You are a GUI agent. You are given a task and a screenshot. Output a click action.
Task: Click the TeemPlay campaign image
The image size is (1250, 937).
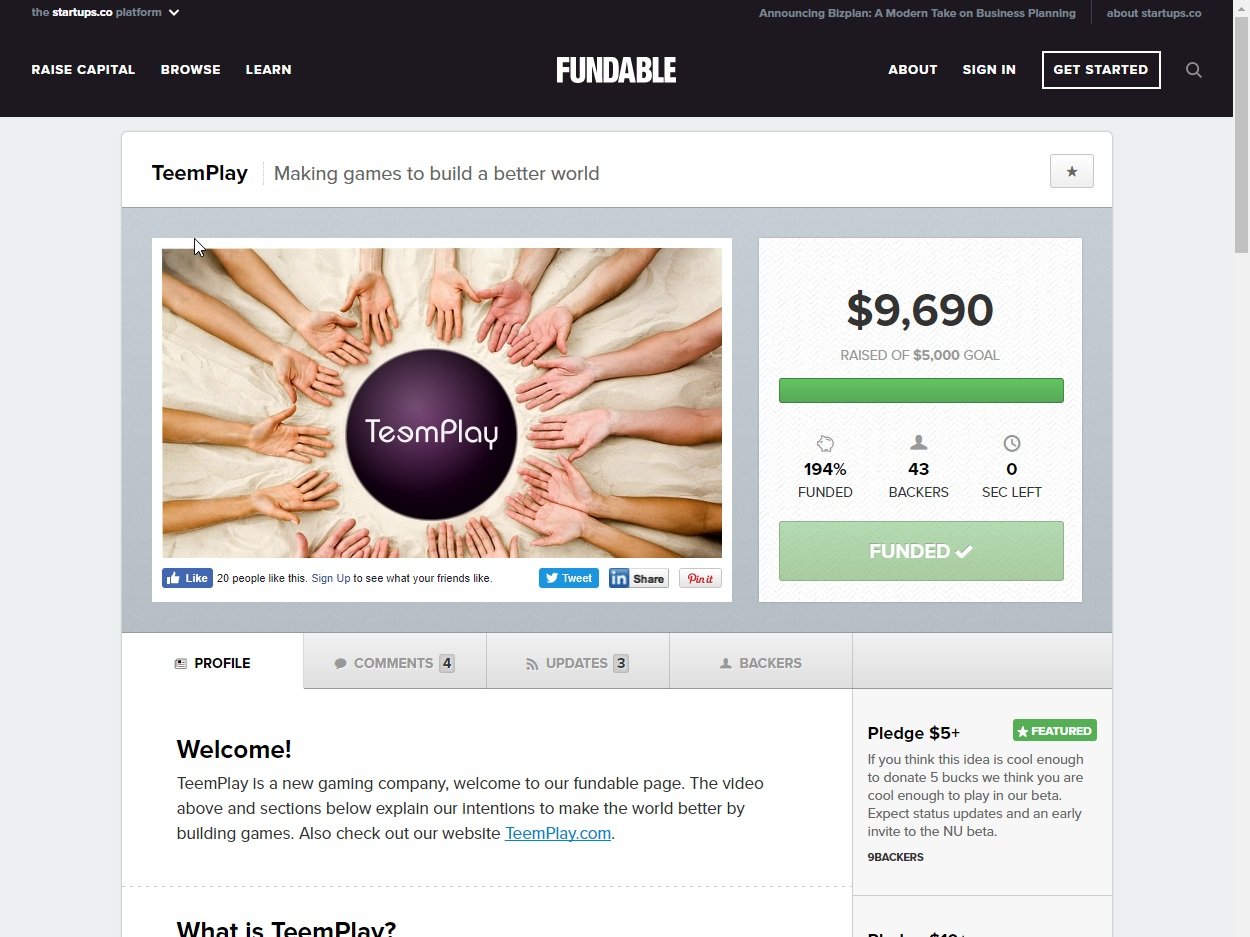[442, 403]
